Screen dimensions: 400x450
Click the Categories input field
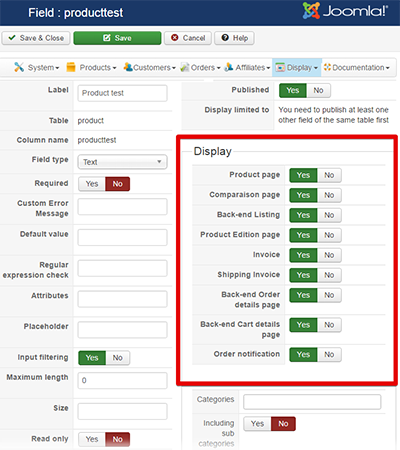[312, 402]
